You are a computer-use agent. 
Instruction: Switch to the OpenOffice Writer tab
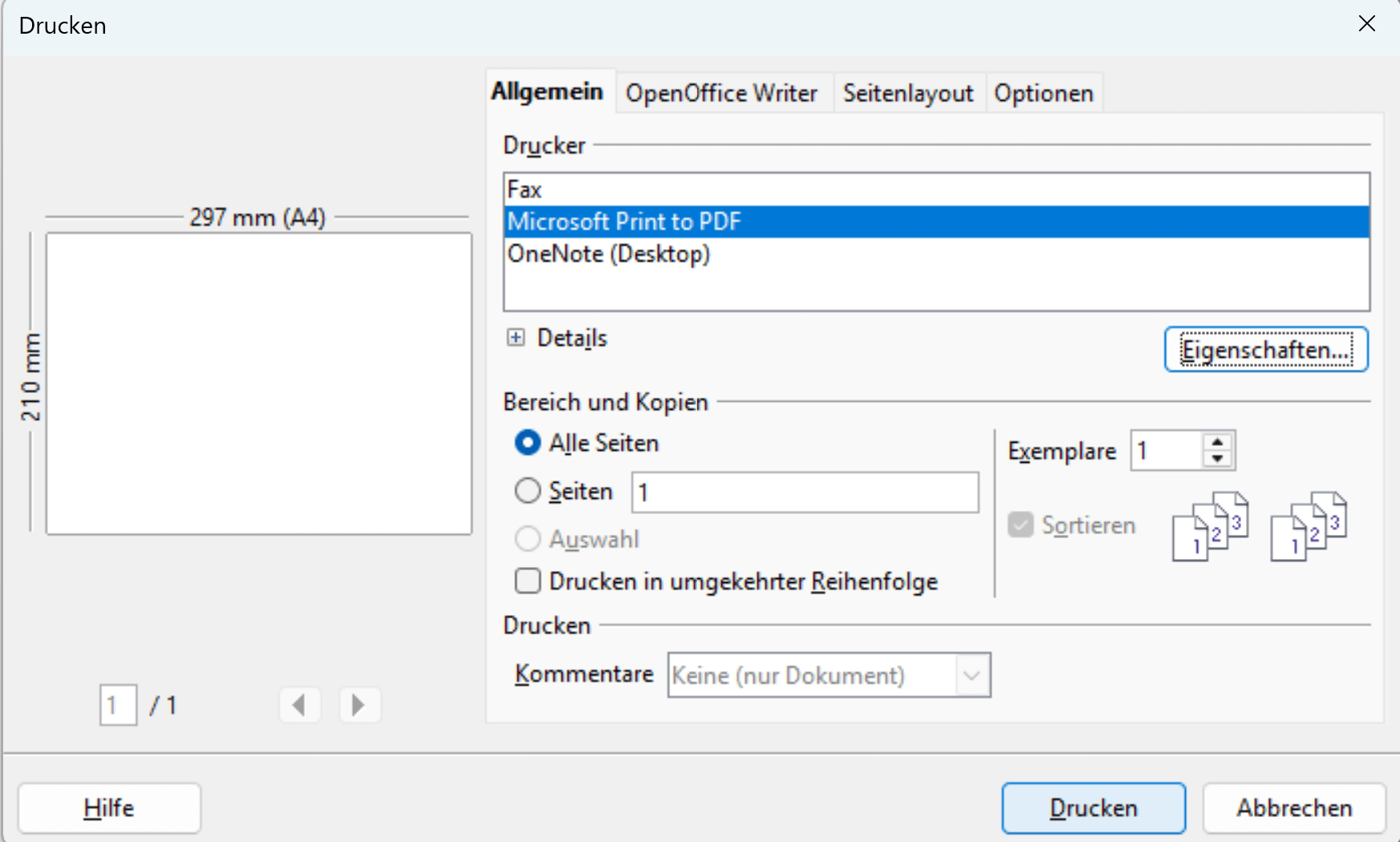pos(721,93)
